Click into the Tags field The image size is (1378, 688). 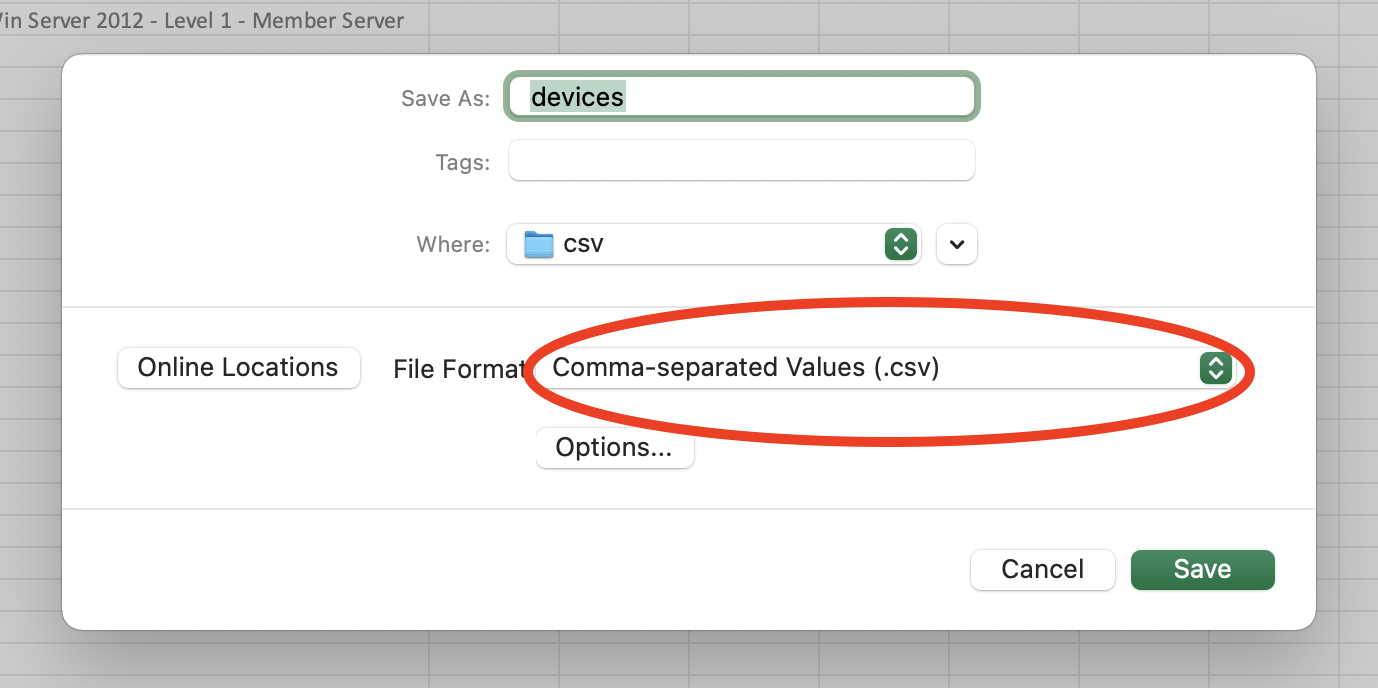(741, 161)
